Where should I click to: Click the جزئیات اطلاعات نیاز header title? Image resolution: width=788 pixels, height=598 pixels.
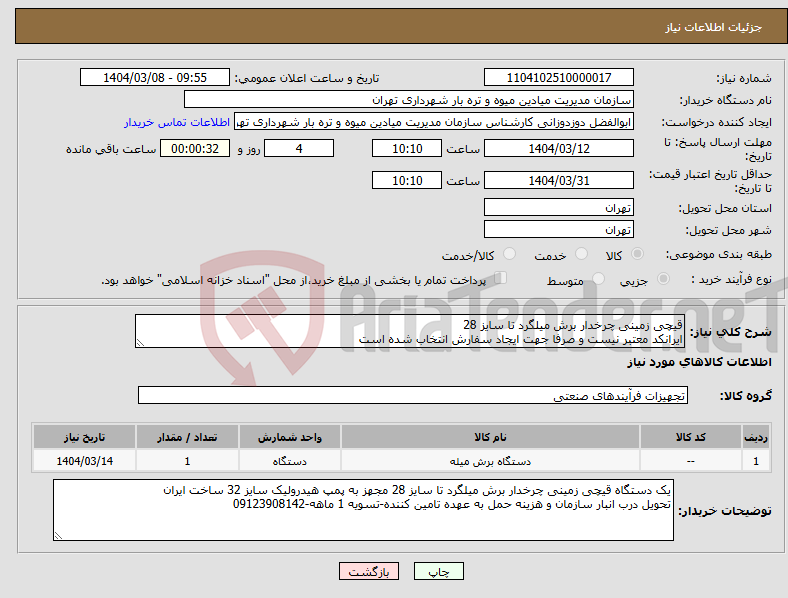coord(714,27)
